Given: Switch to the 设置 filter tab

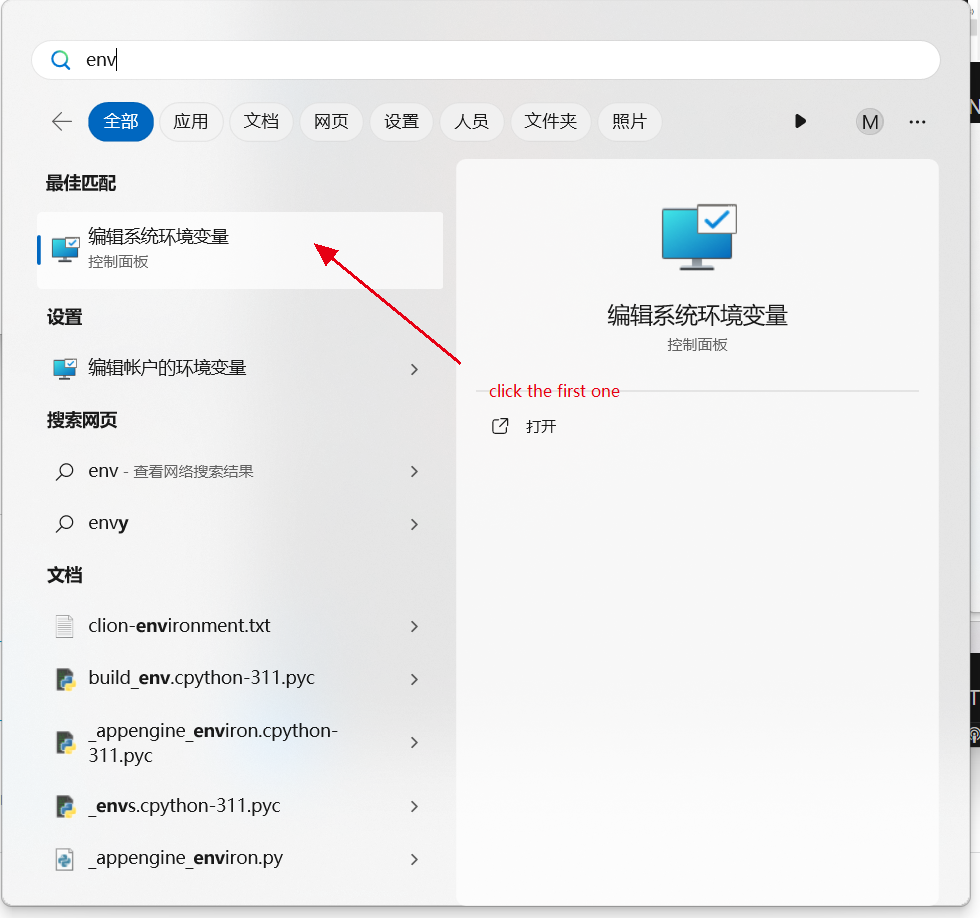Looking at the screenshot, I should (x=402, y=121).
